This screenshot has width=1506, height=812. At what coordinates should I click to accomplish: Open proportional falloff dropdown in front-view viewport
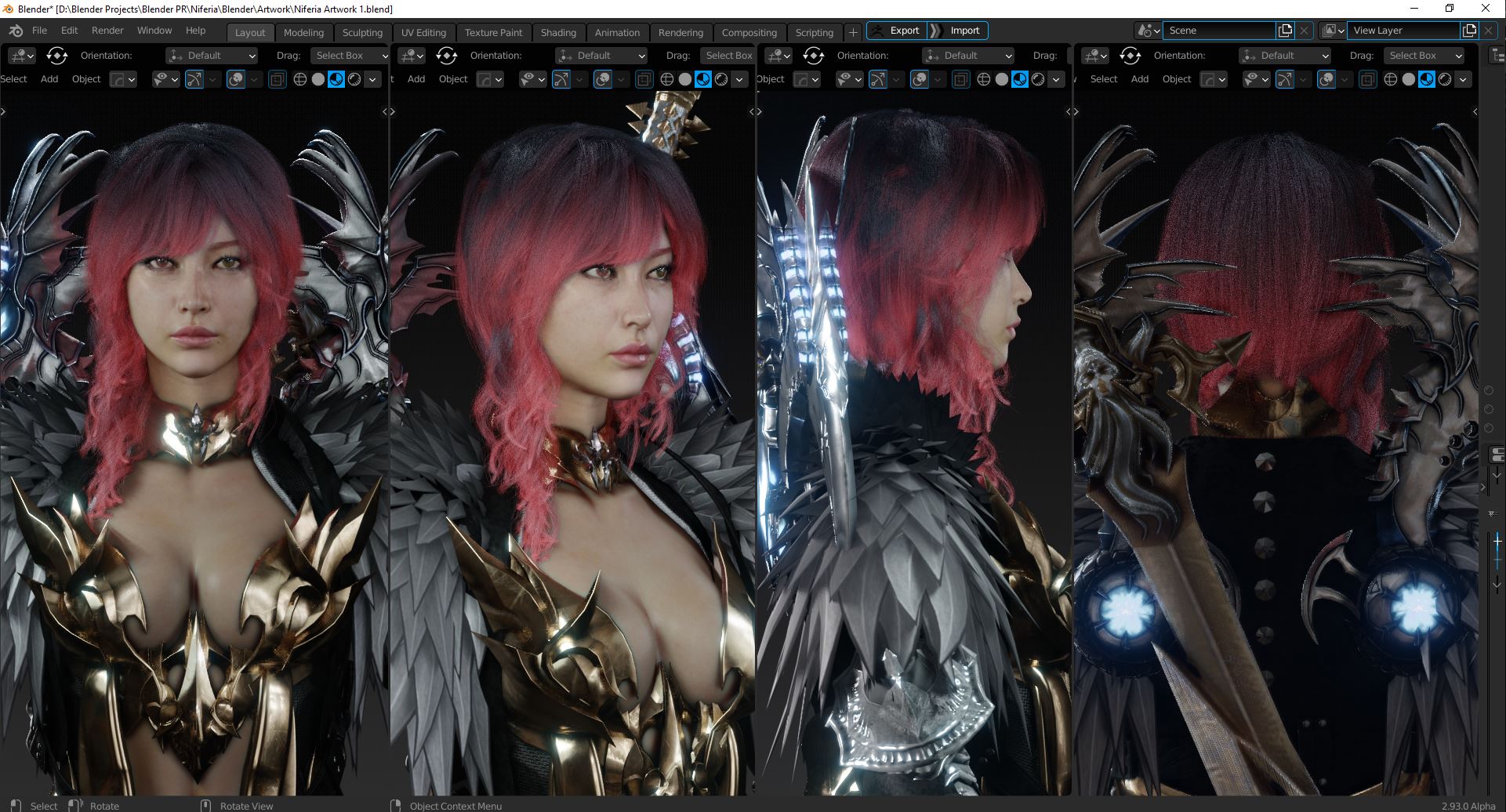(x=122, y=79)
